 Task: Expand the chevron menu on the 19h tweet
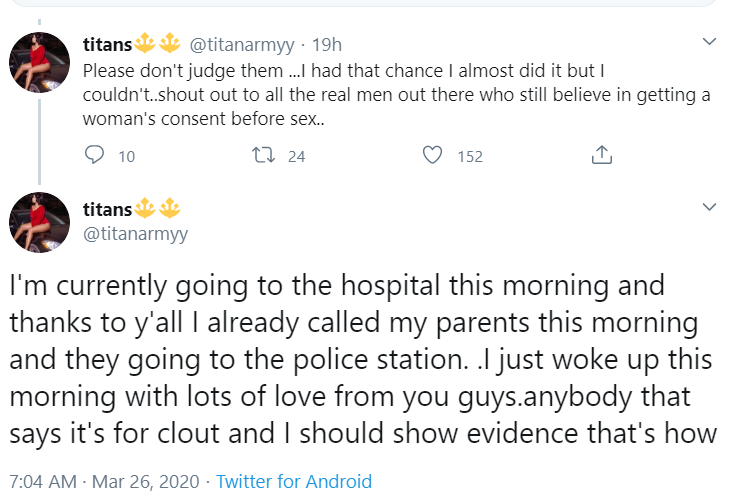coord(710,43)
